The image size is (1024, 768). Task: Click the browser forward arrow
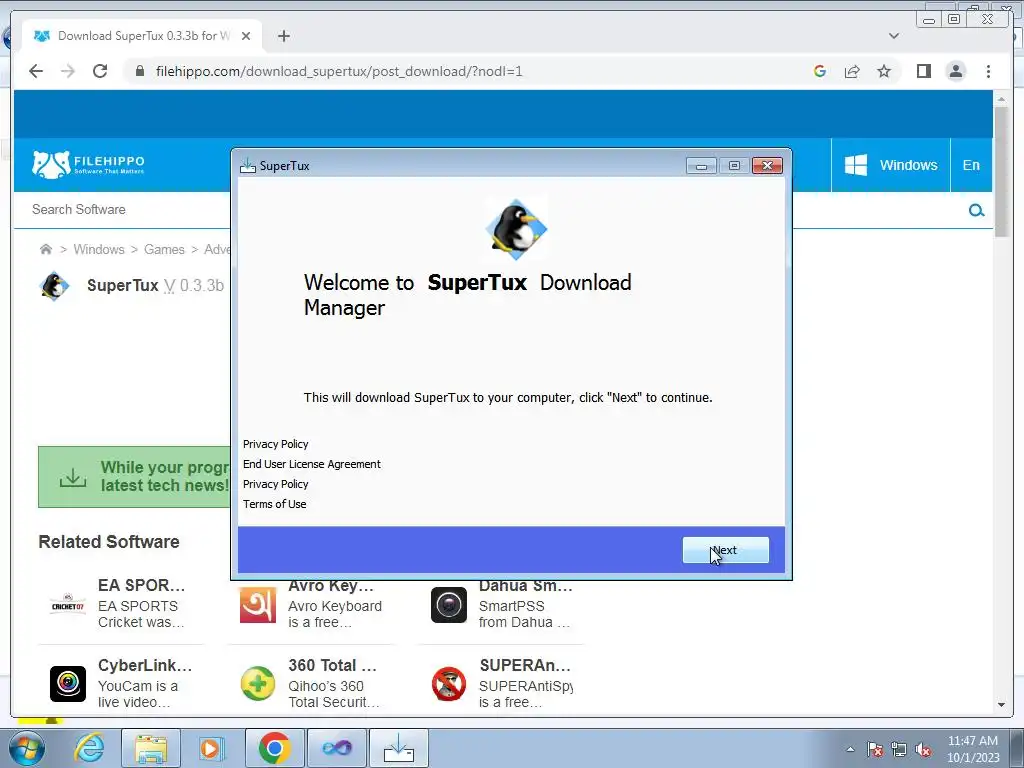68,71
